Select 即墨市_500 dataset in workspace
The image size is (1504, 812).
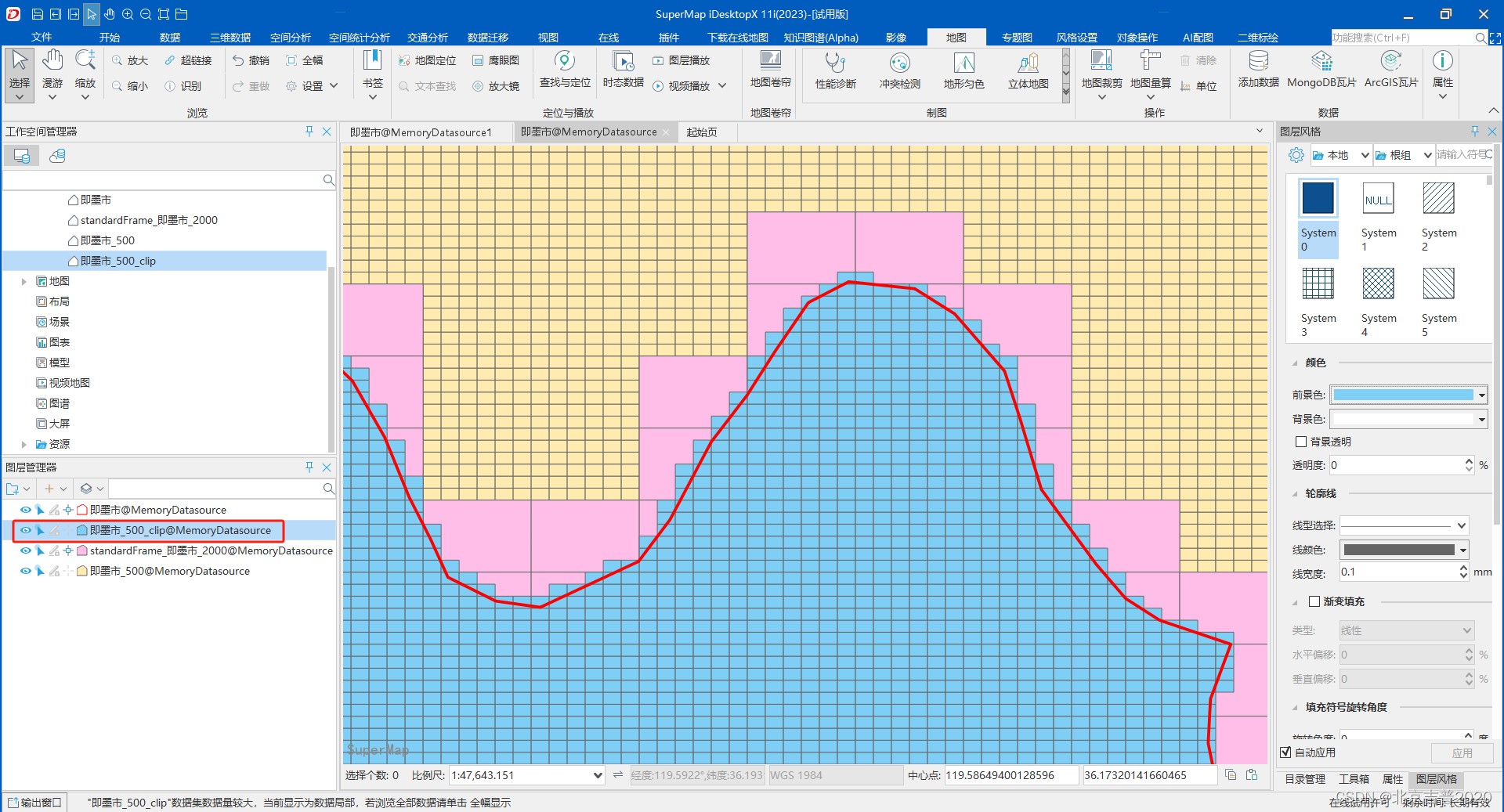coord(107,240)
